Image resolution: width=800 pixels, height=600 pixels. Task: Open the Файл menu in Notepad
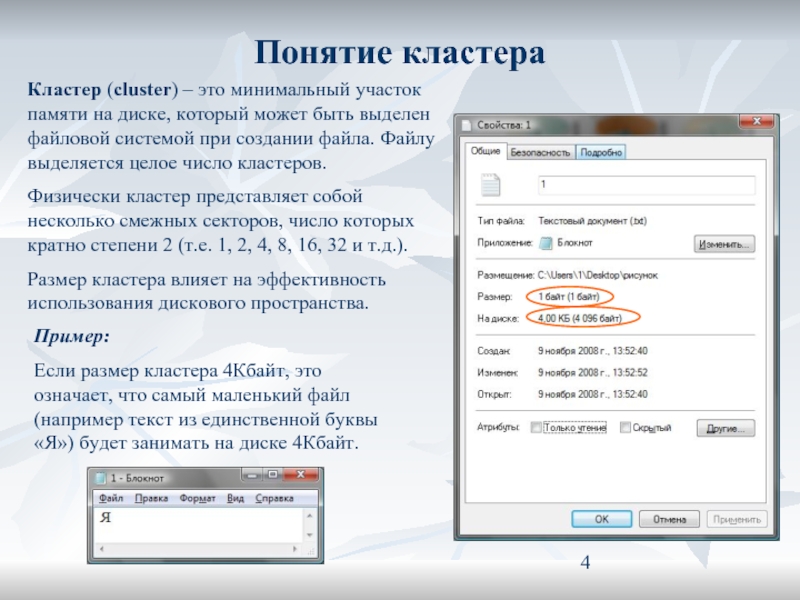point(111,498)
